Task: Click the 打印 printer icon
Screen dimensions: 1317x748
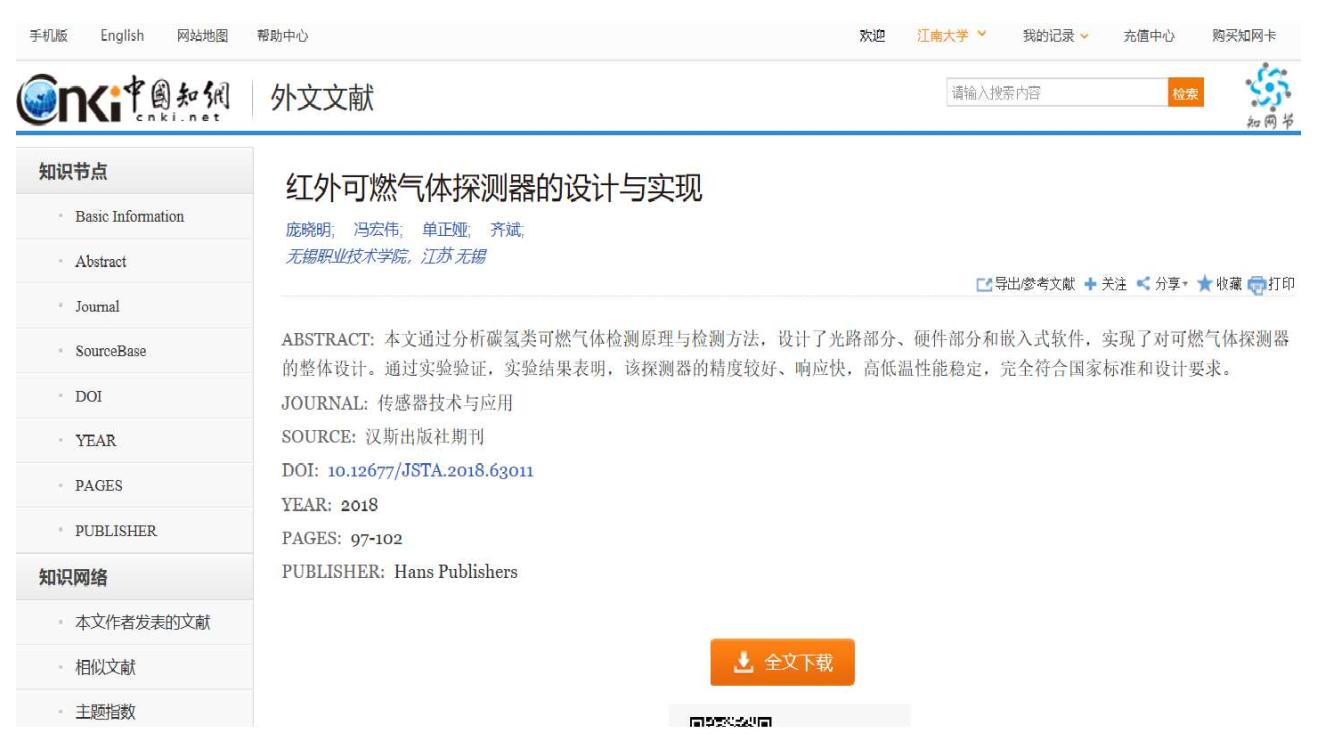Action: click(1257, 284)
